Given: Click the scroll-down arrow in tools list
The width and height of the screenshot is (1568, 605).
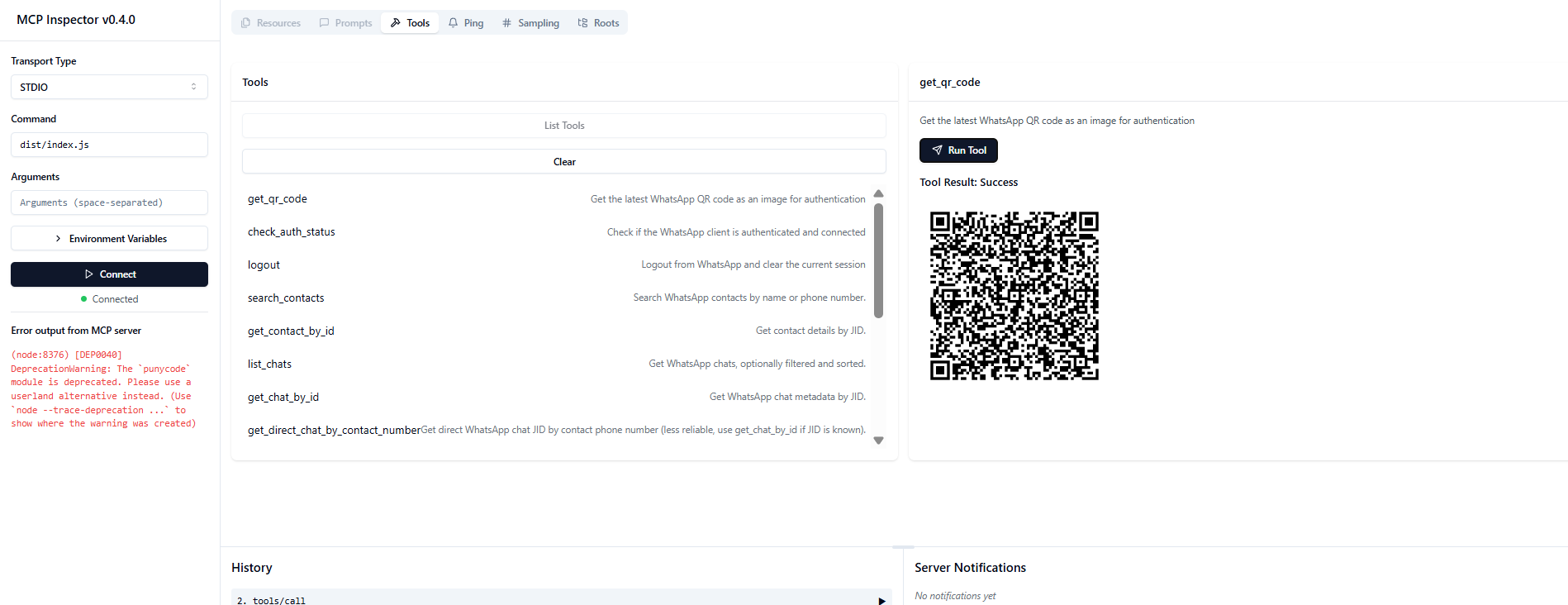Looking at the screenshot, I should (x=878, y=441).
